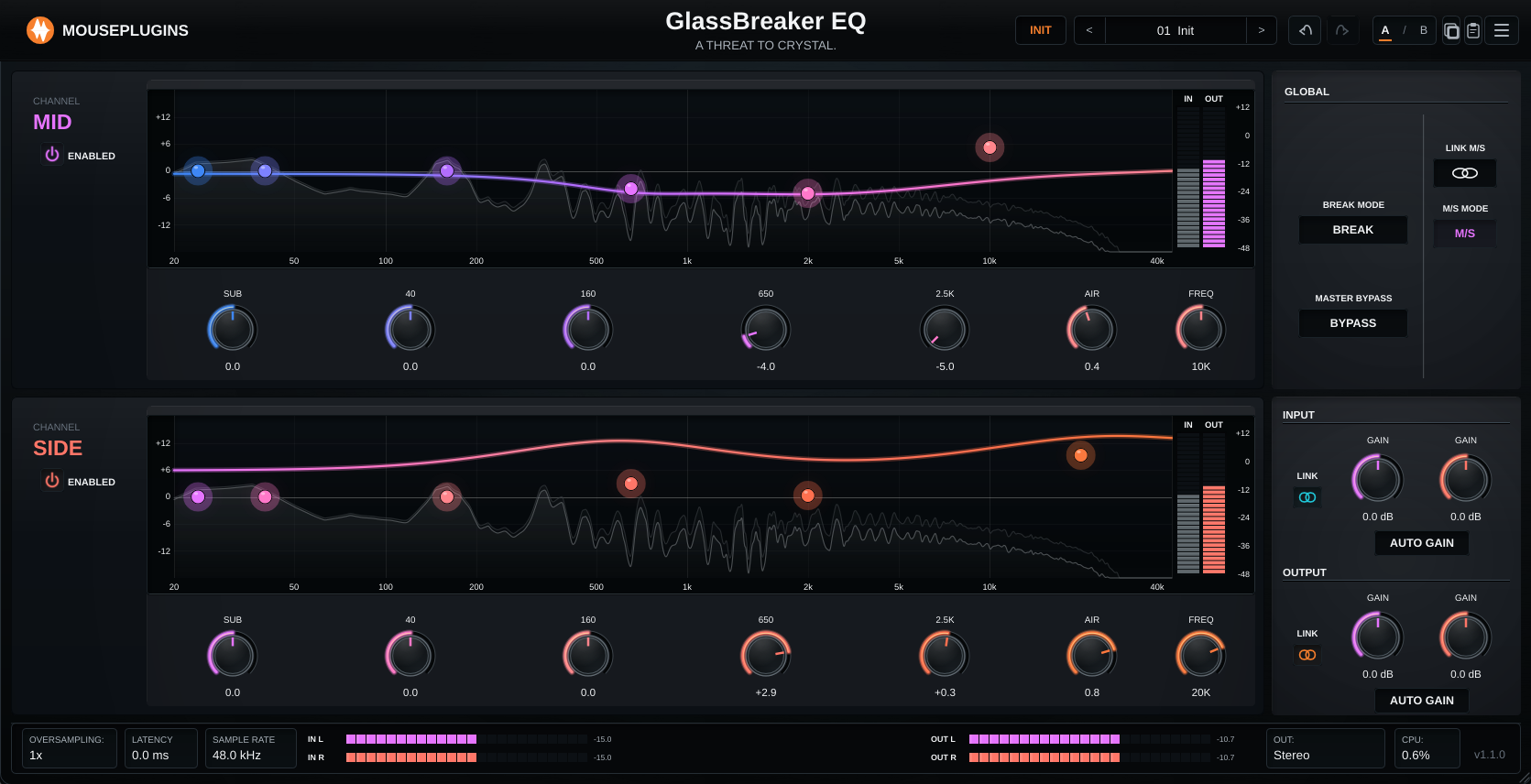This screenshot has width=1531, height=784.
Task: Toggle Mid channel ENABLED label
Action: [92, 156]
